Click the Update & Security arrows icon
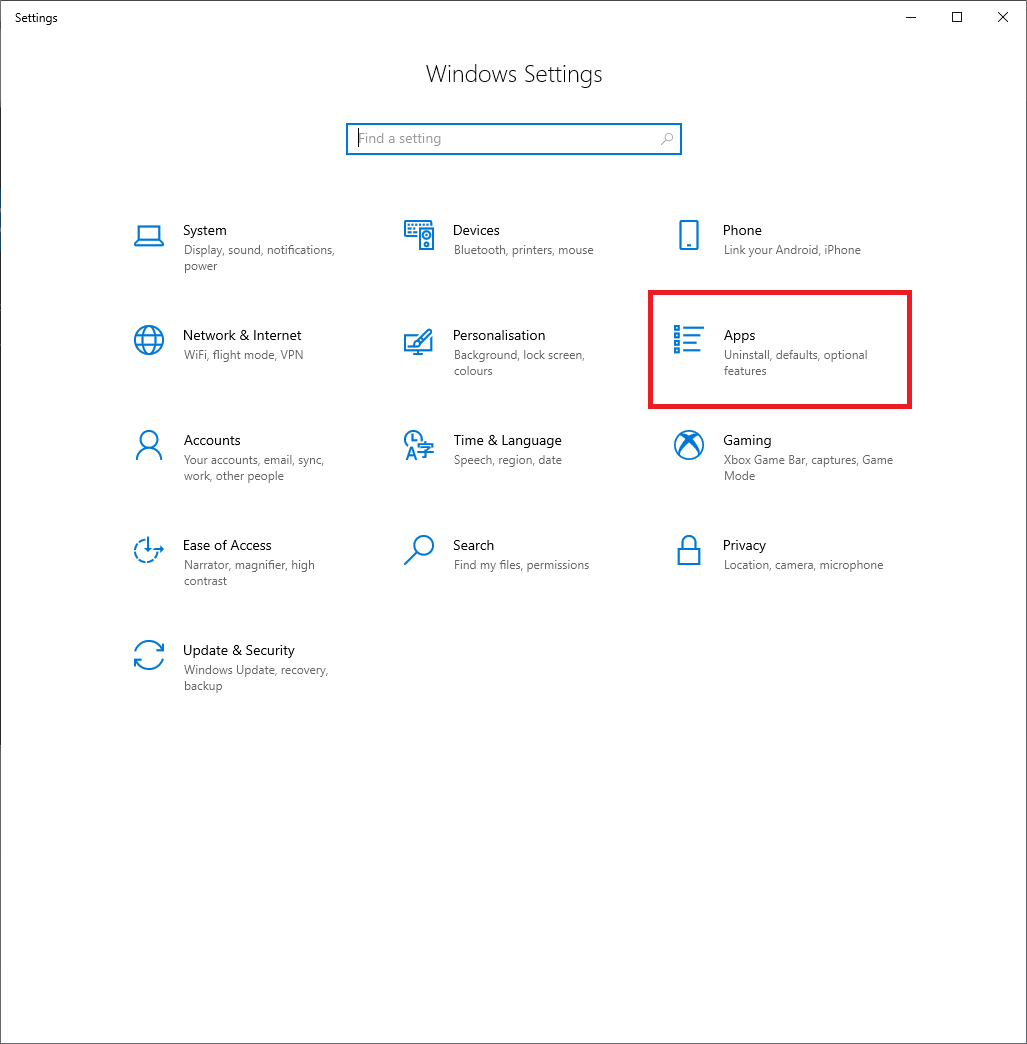The image size is (1027, 1044). click(149, 655)
